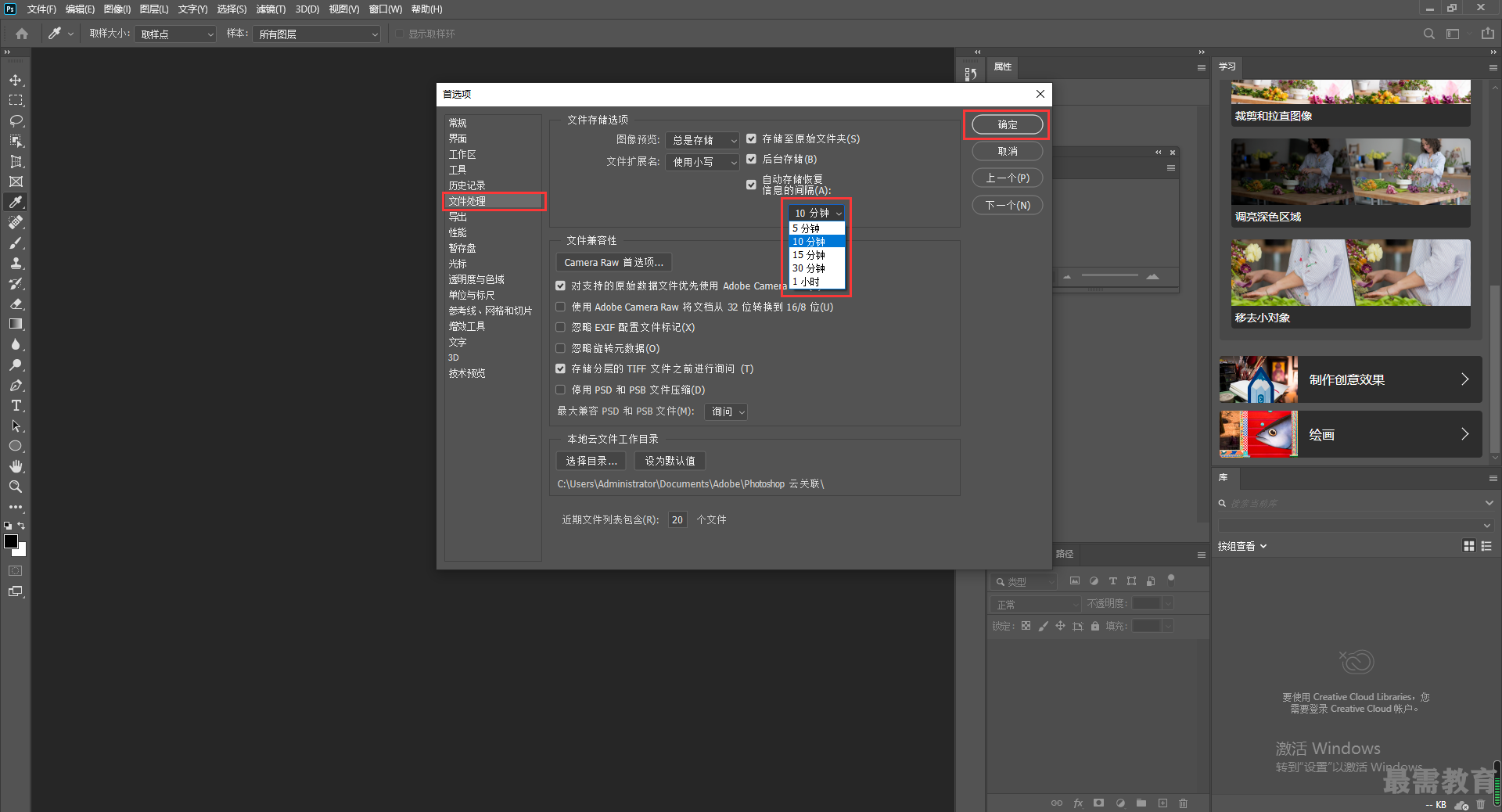The image size is (1502, 812).
Task: Select the Ellipse shape tool
Action: (x=16, y=447)
